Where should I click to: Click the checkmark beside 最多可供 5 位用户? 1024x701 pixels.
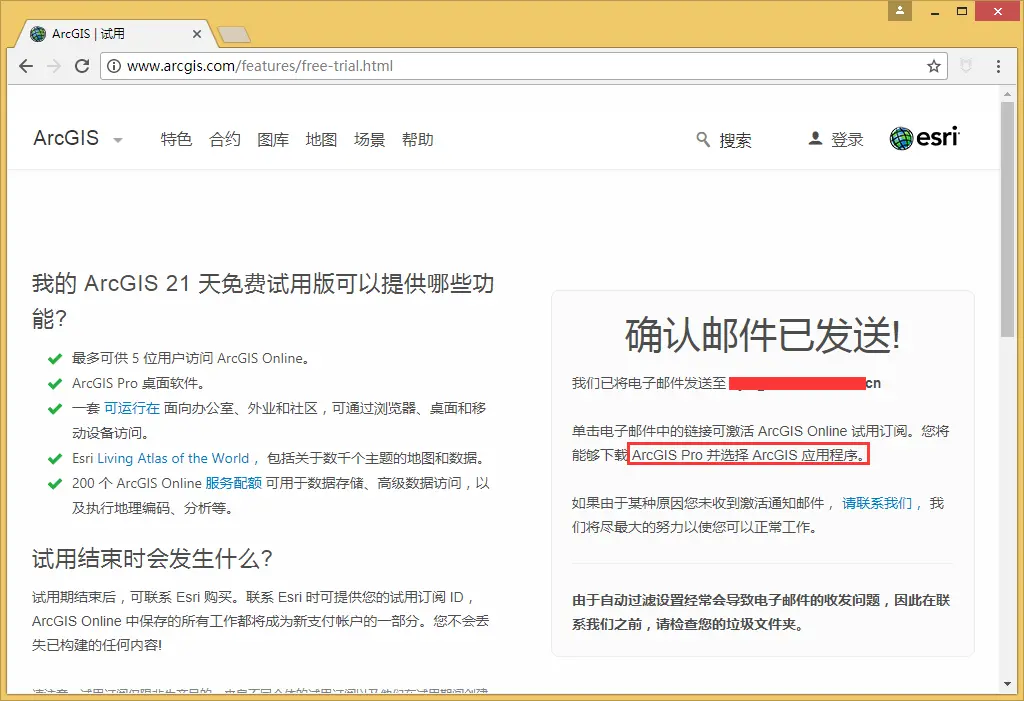pyautogui.click(x=55, y=359)
